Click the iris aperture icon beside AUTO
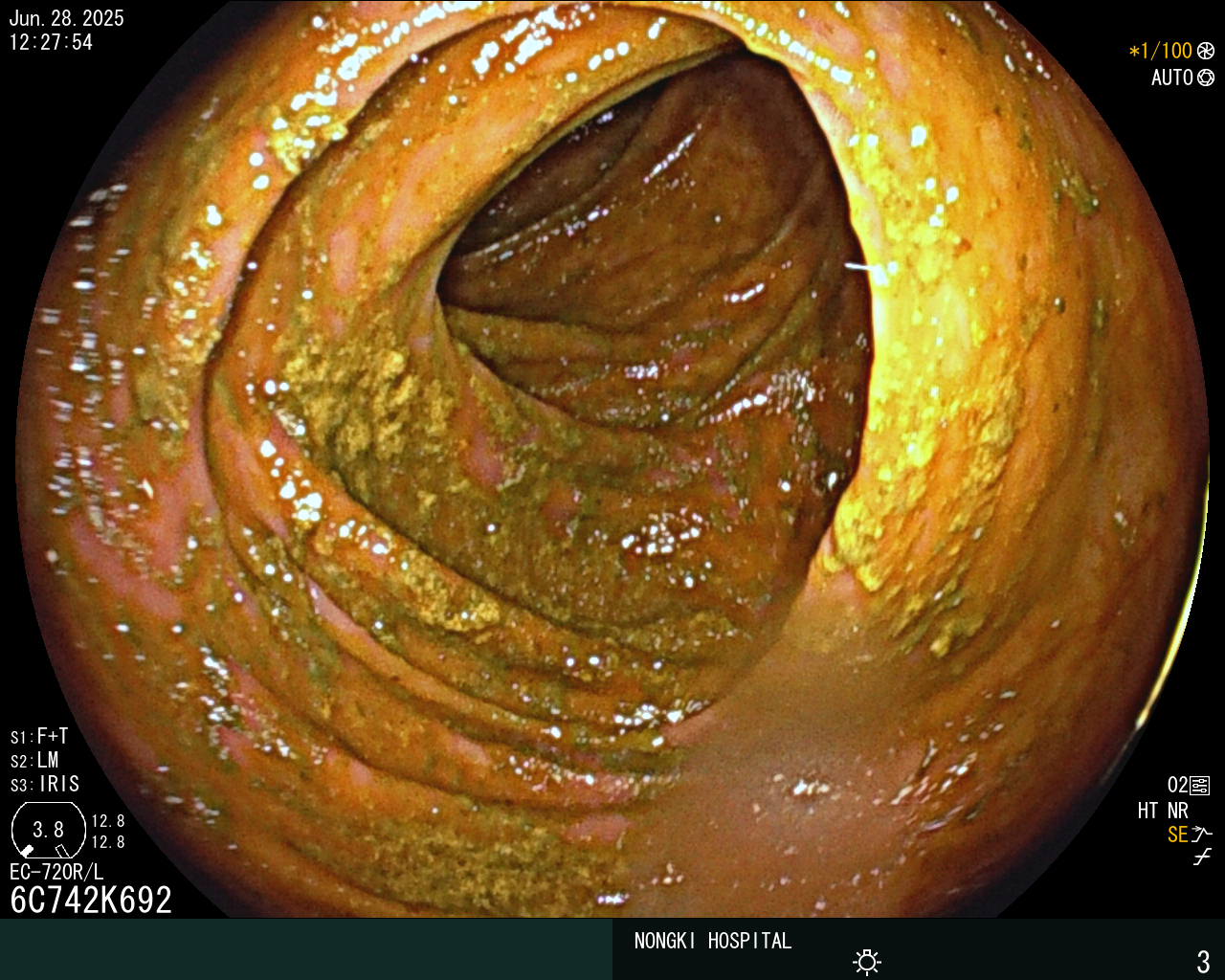 (x=1206, y=78)
